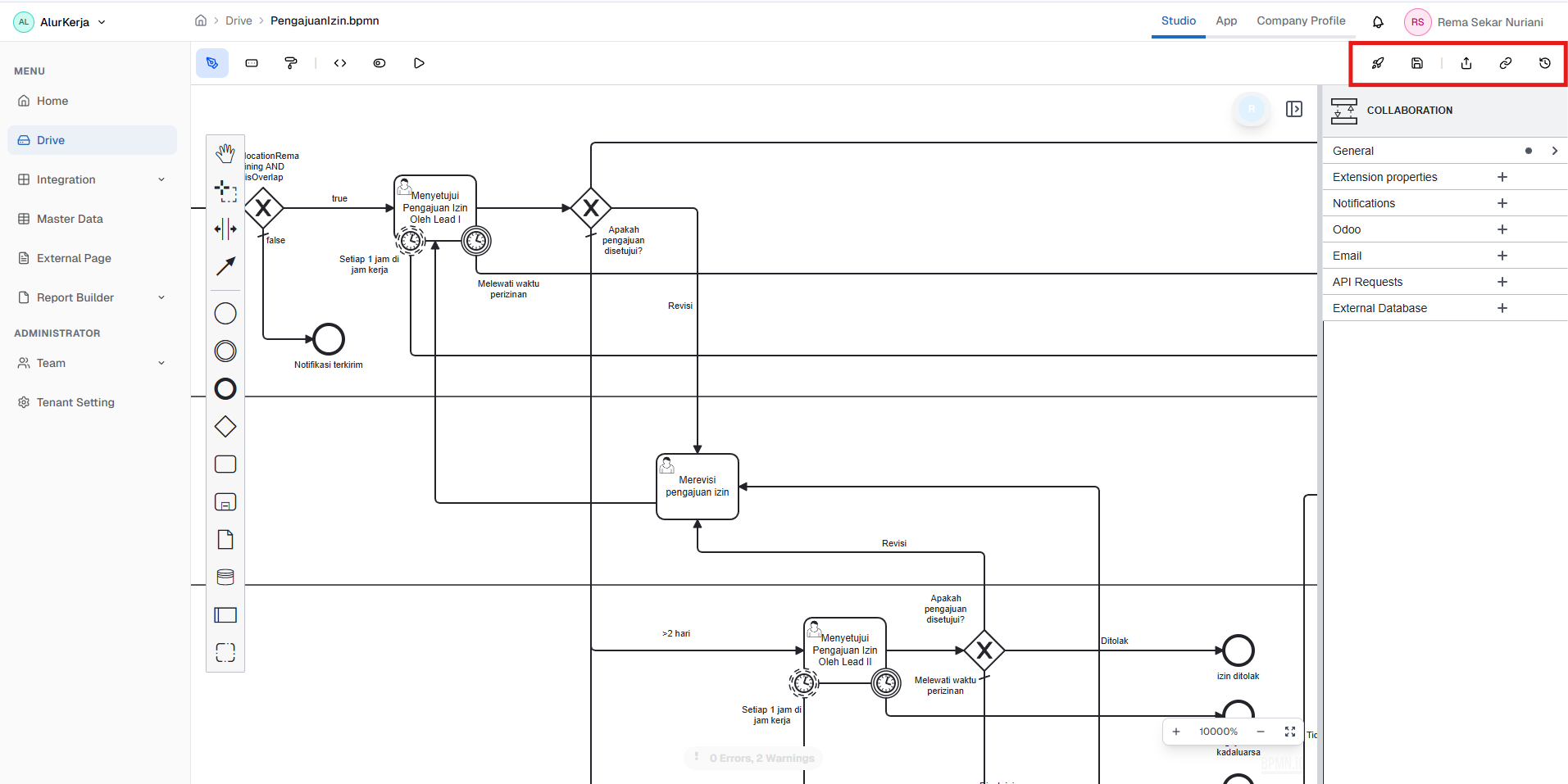Save the PengajuanIzin.bpmn diagram
The height and width of the screenshot is (784, 1568).
coord(1417,62)
